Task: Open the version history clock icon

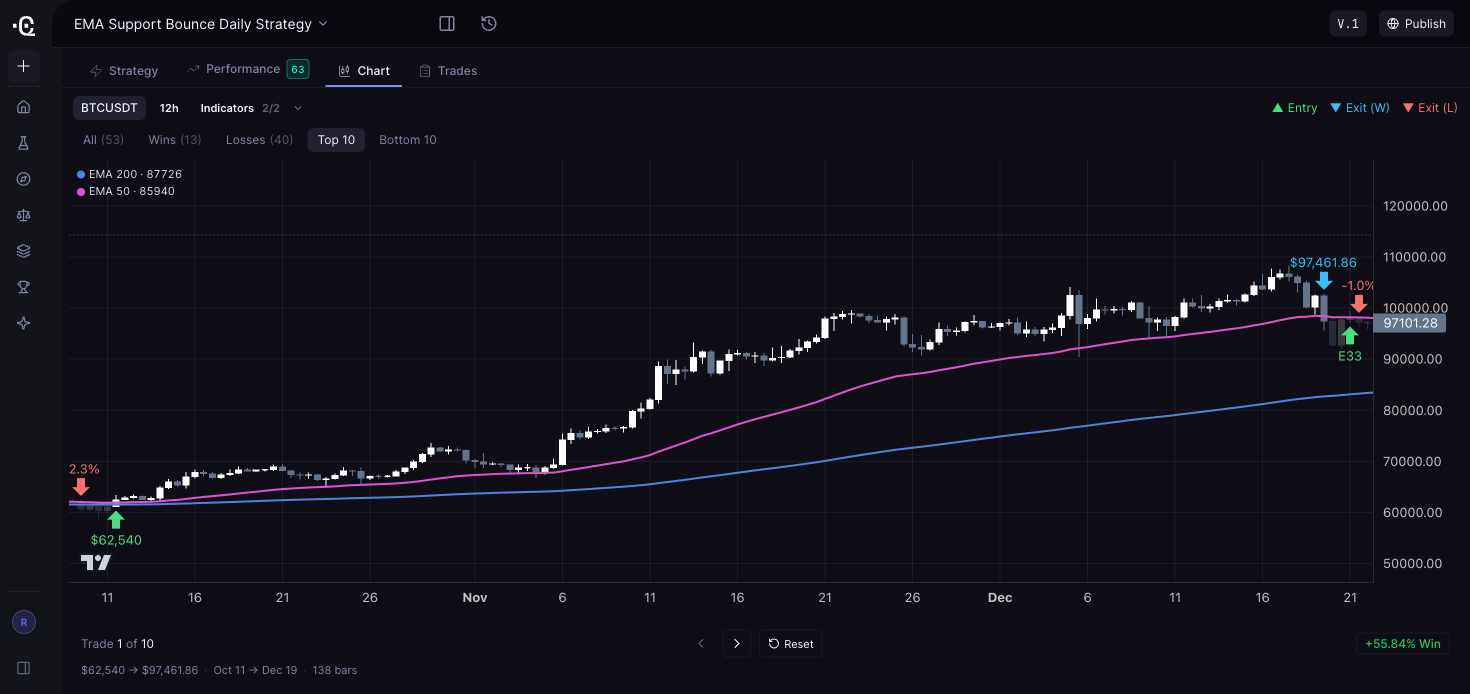Action: (489, 23)
